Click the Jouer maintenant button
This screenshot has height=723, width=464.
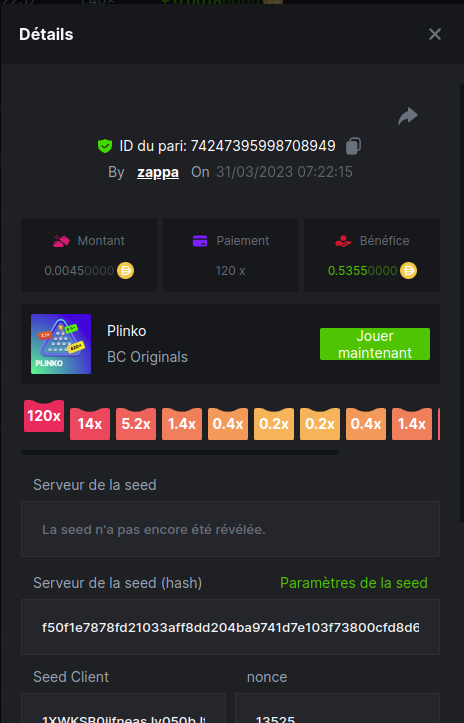(x=375, y=344)
